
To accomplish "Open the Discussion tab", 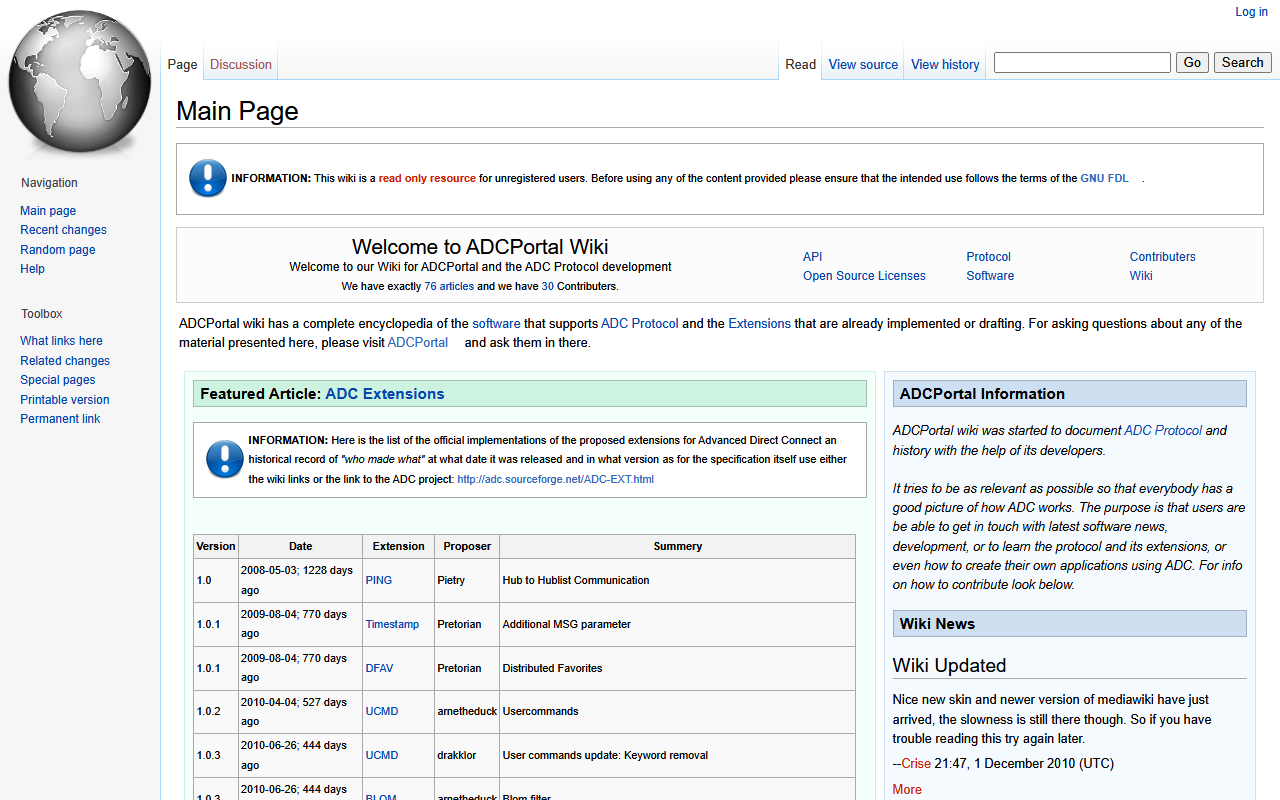I will pyautogui.click(x=241, y=64).
